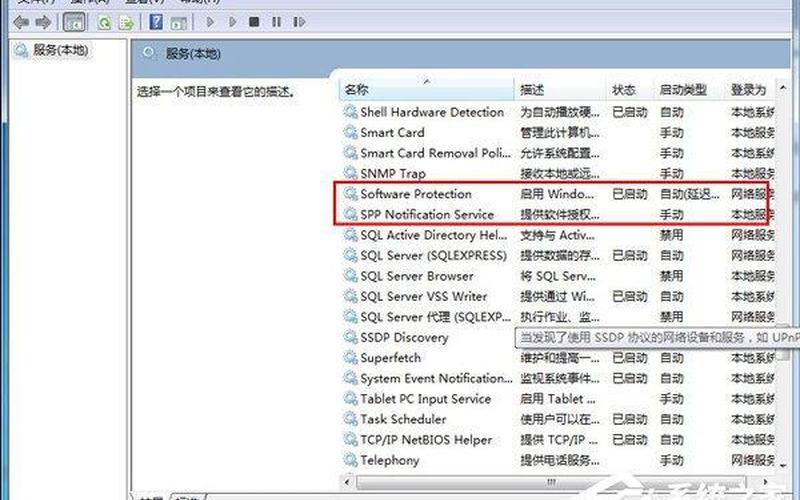Image resolution: width=800 pixels, height=500 pixels.
Task: Click the Back arrow in the toolbar
Action: (x=21, y=22)
